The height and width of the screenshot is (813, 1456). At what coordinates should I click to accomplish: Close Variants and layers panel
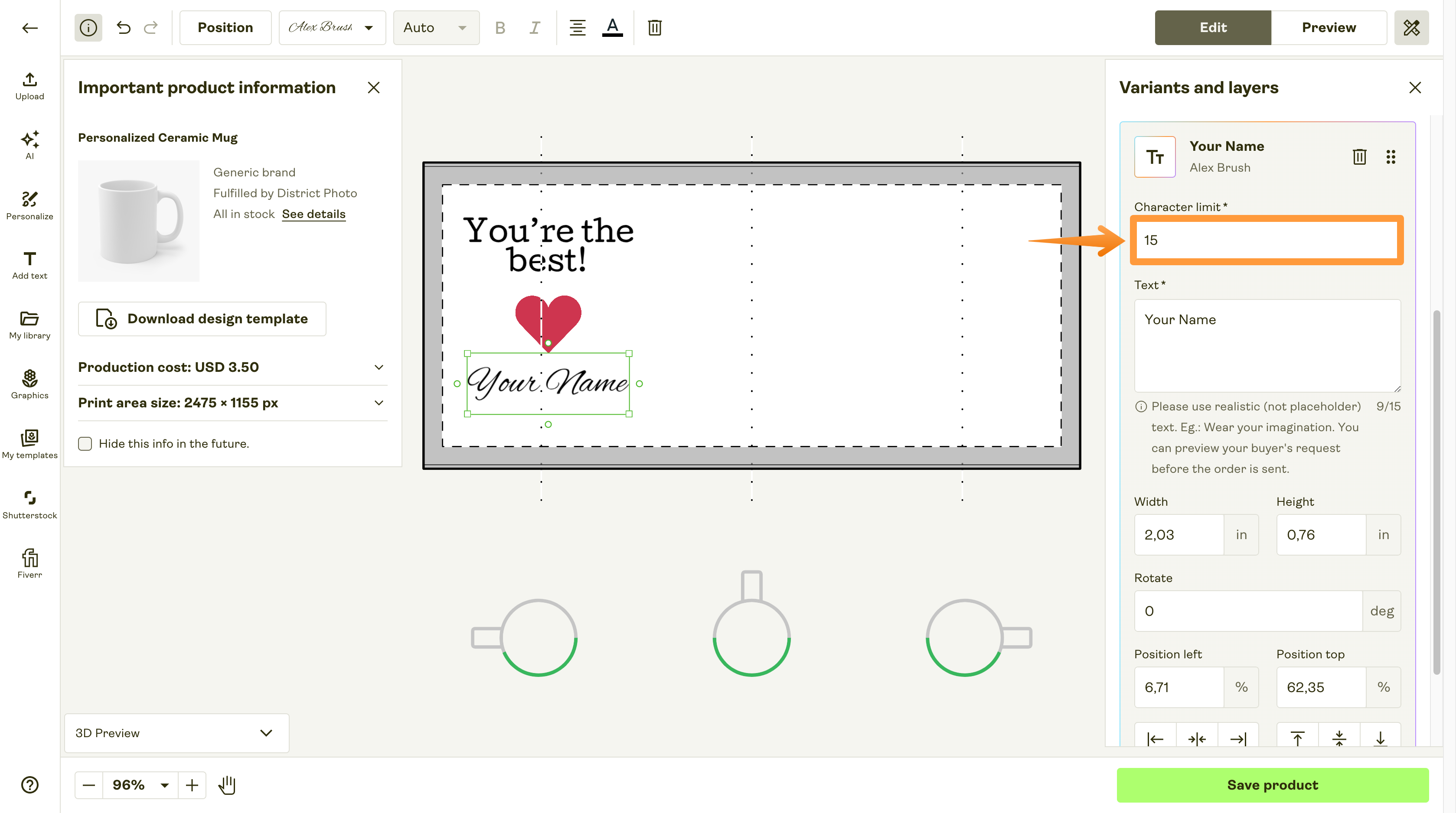[1415, 88]
